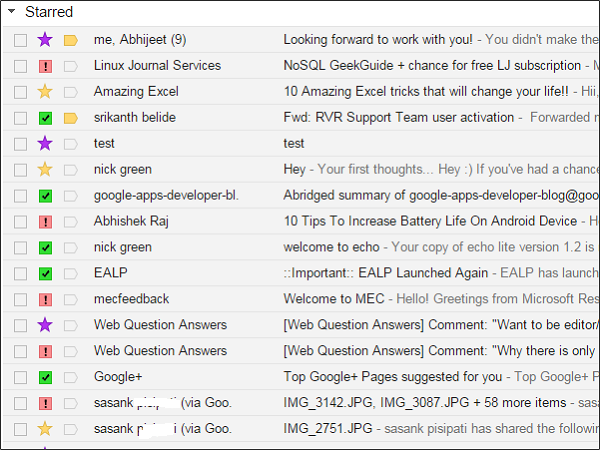This screenshot has height=450, width=600.
Task: Open 'welcome to echo' subject line
Action: tap(331, 247)
